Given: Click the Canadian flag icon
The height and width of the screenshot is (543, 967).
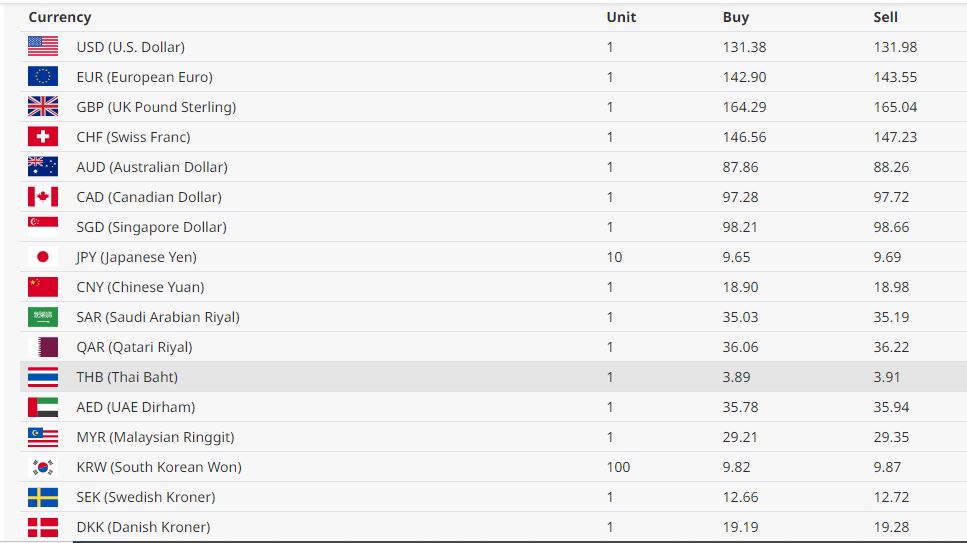Looking at the screenshot, I should 43,196.
